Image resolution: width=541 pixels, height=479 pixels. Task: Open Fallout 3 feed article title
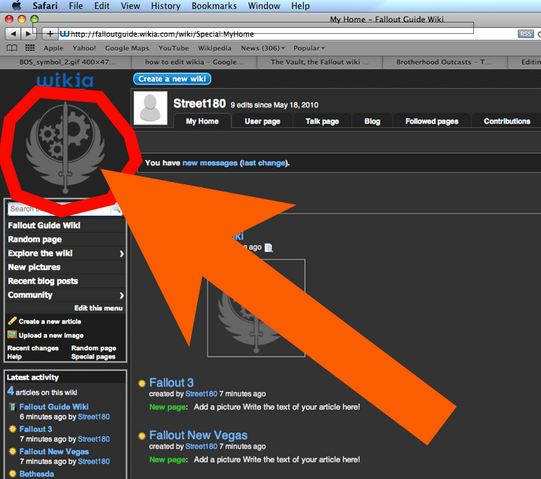click(x=171, y=383)
